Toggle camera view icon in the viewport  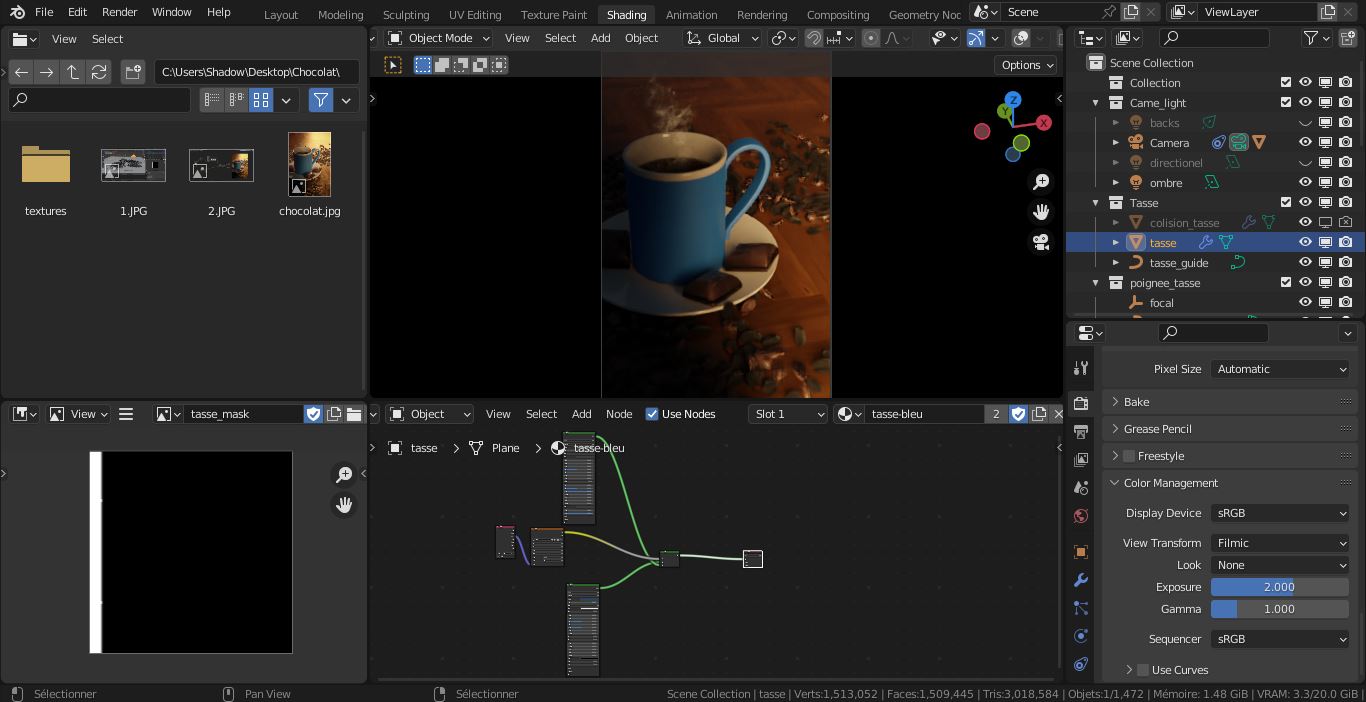(1041, 242)
